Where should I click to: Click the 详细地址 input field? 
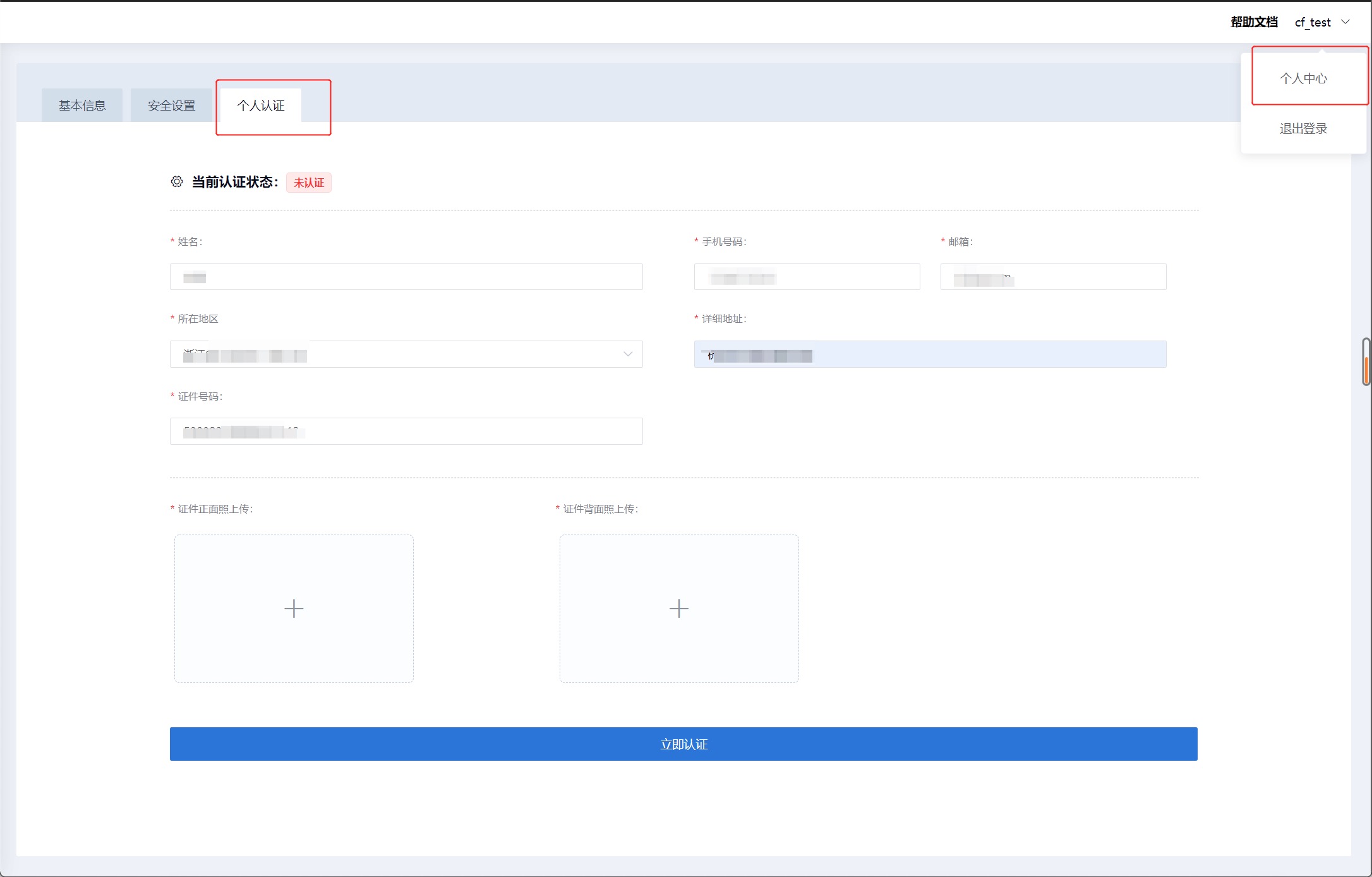930,354
